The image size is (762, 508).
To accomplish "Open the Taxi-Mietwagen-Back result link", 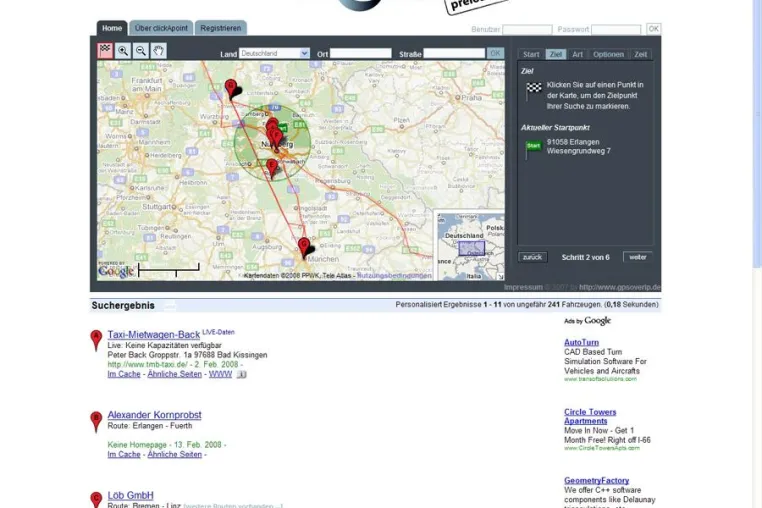I will (154, 334).
